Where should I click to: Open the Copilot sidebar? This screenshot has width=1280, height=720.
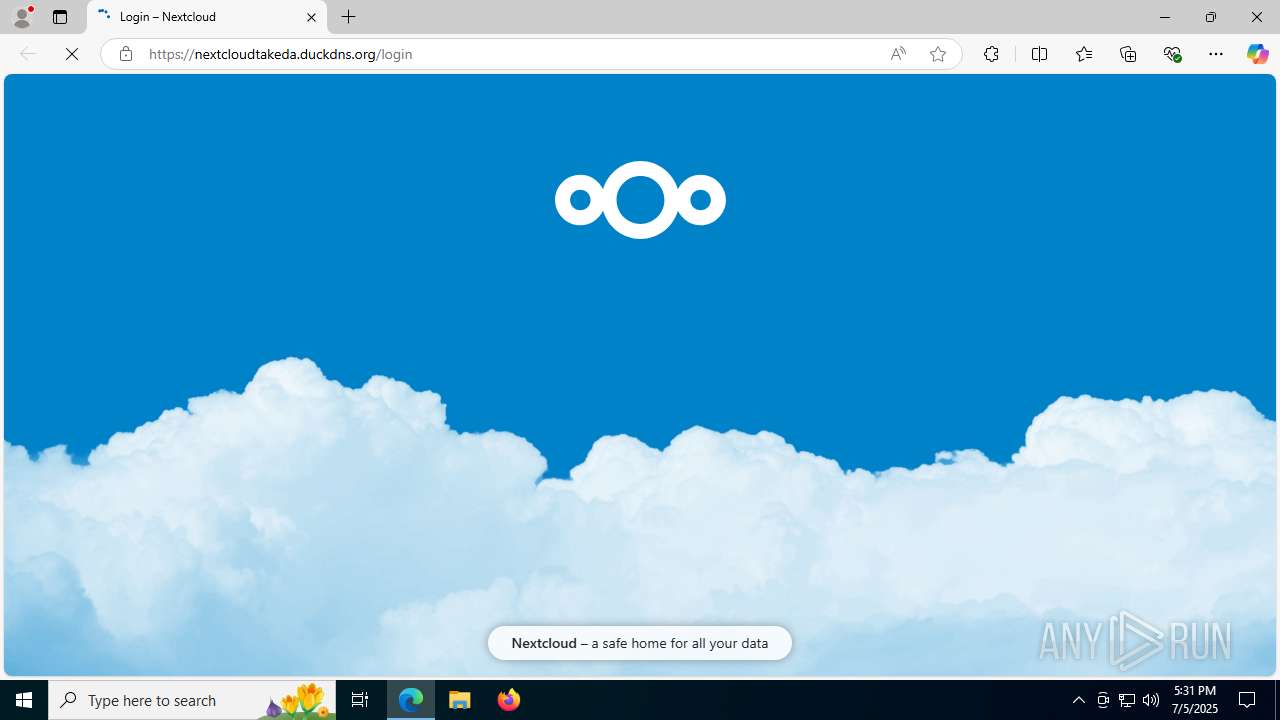coord(1257,54)
